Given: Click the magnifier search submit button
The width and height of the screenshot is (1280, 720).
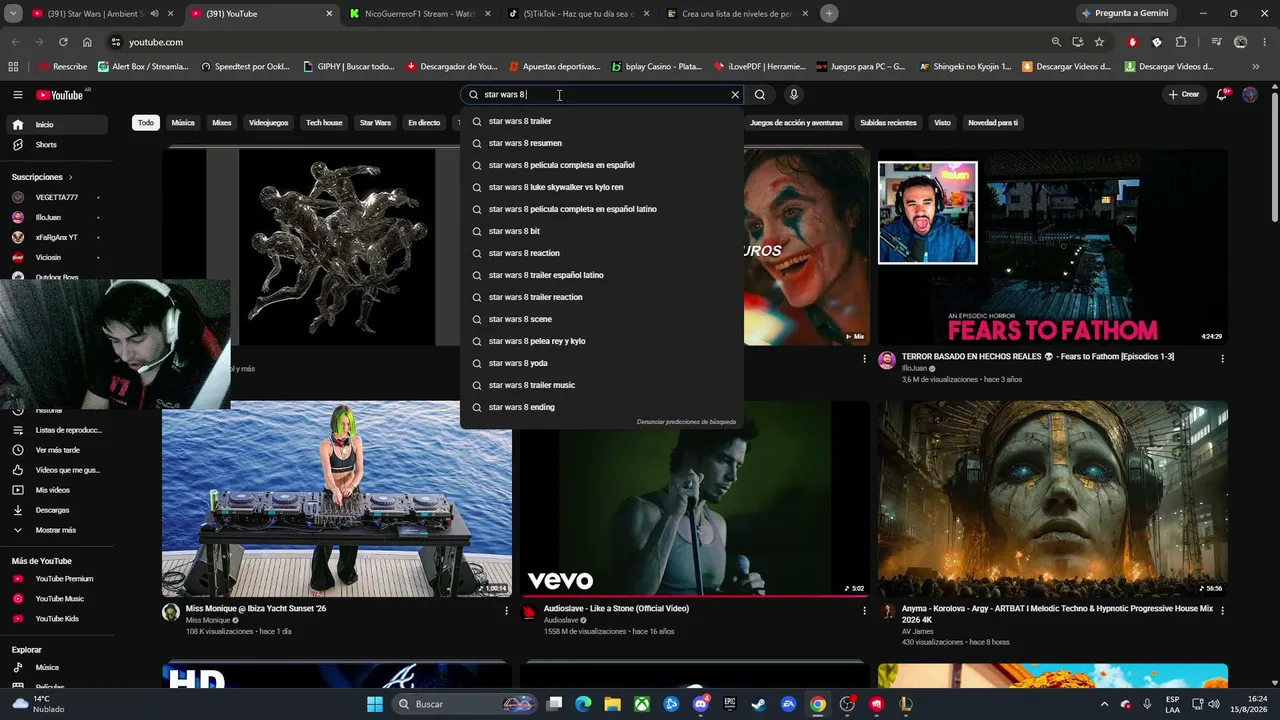Looking at the screenshot, I should click(x=760, y=95).
